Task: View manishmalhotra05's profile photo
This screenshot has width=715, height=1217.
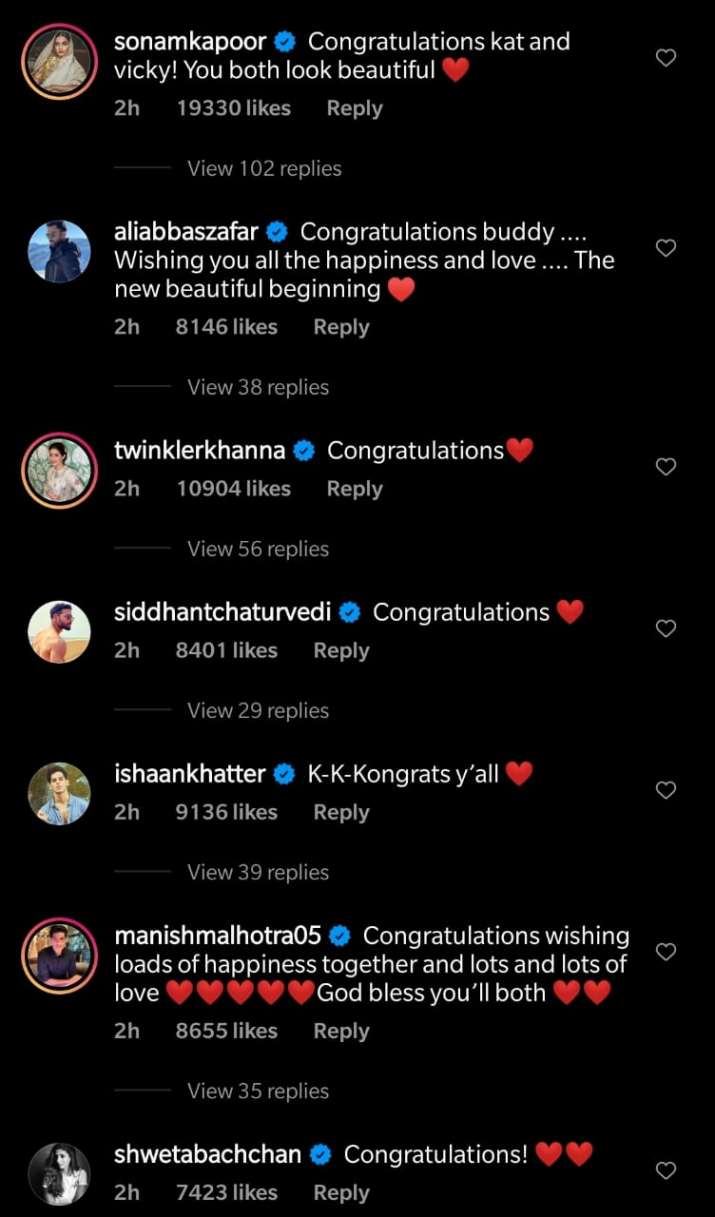Action: (x=59, y=954)
